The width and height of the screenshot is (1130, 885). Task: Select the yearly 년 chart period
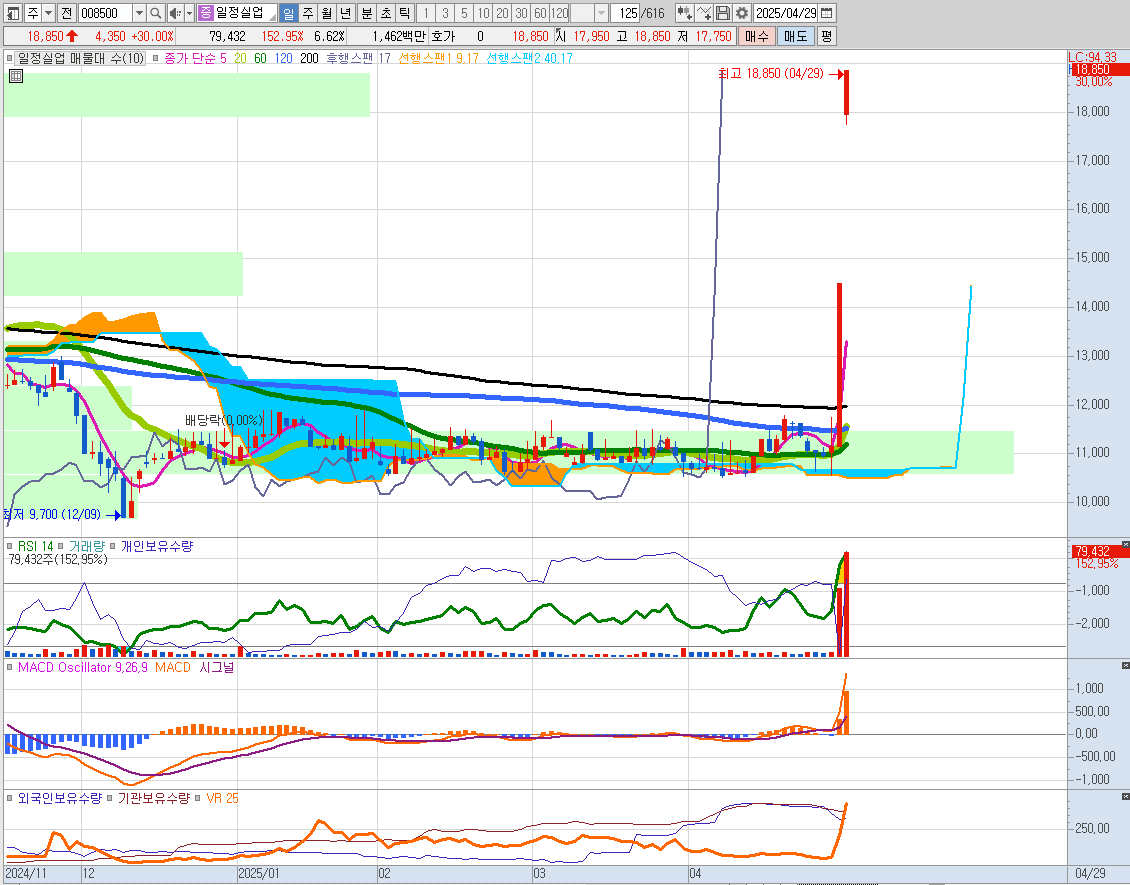point(346,13)
